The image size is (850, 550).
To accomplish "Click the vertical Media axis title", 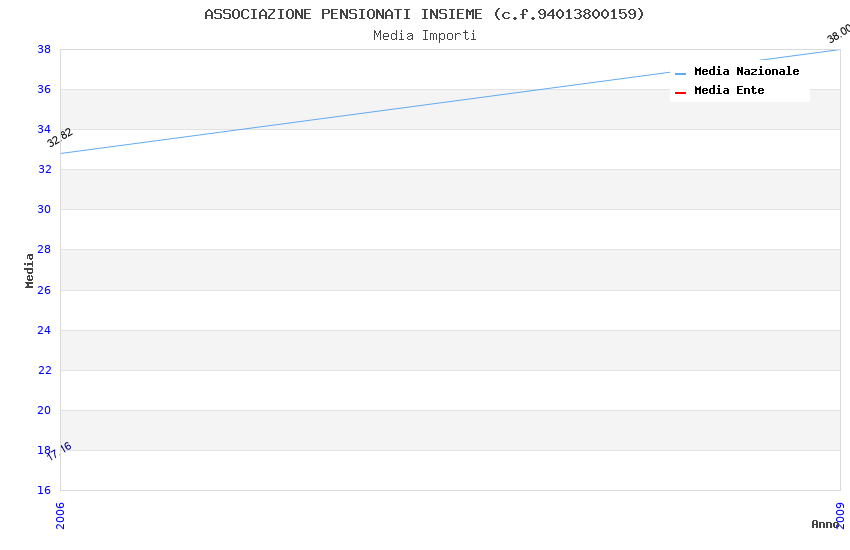I will tap(30, 270).
